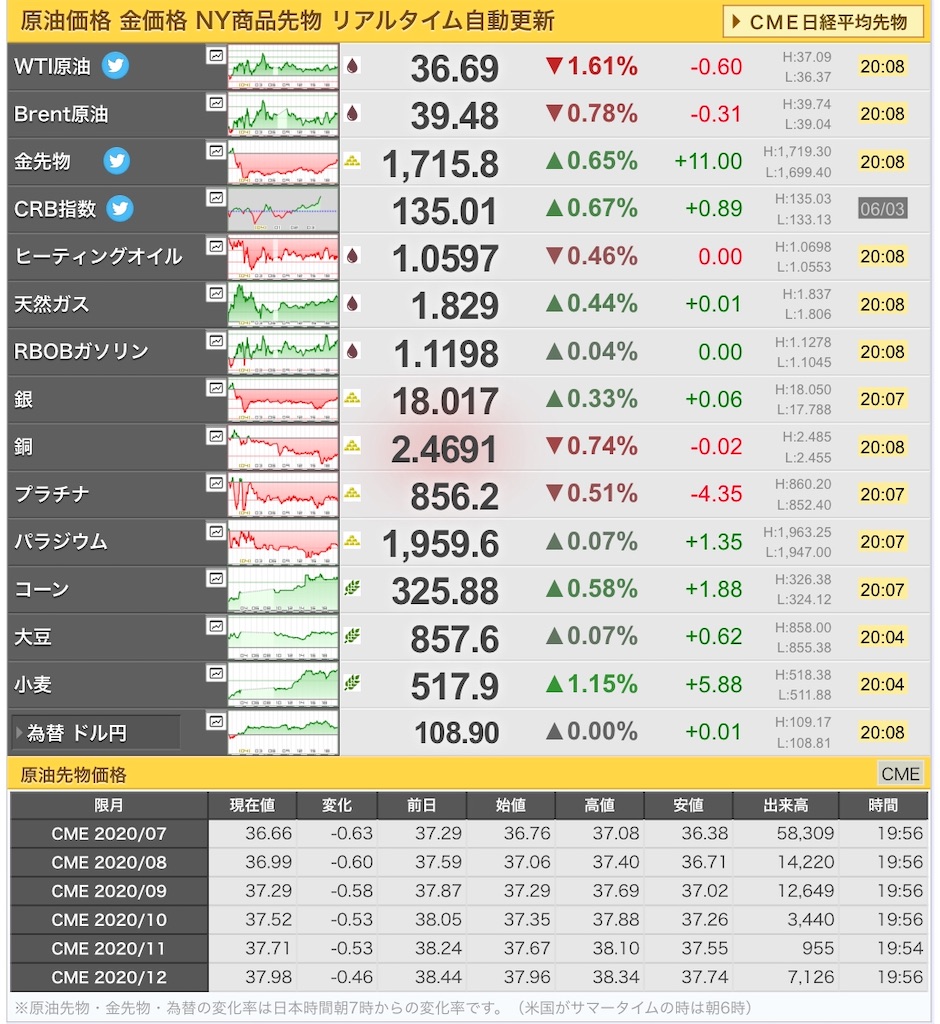
Task: Open chart popup icon for パラジウム
Action: click(x=216, y=532)
